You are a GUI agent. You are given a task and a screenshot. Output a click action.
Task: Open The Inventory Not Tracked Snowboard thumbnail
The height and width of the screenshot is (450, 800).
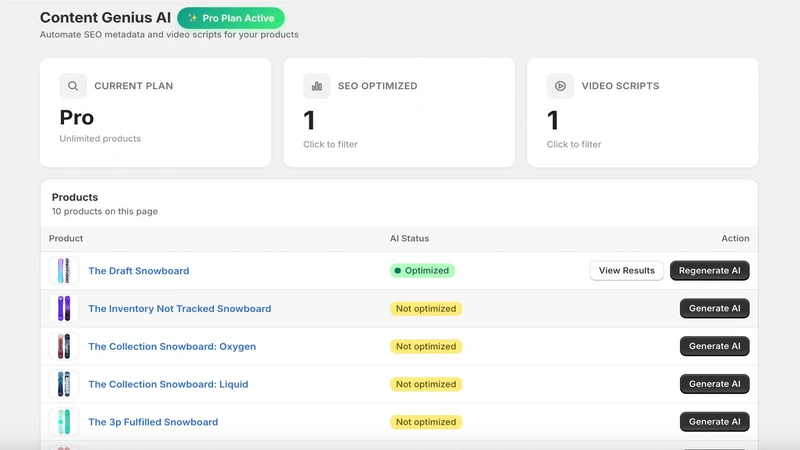click(64, 308)
